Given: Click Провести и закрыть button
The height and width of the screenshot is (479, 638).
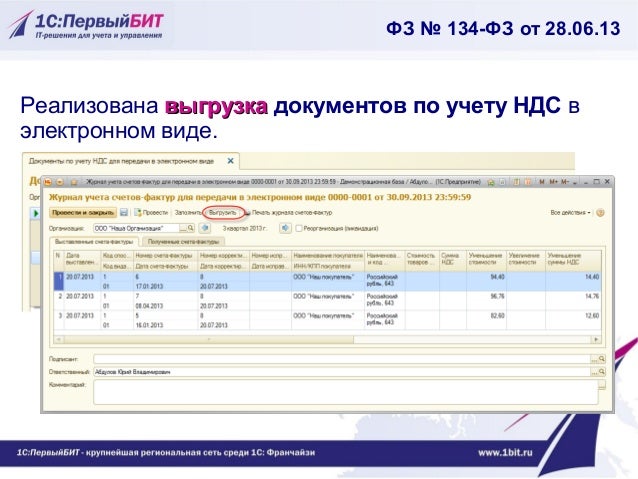Looking at the screenshot, I should (83, 212).
